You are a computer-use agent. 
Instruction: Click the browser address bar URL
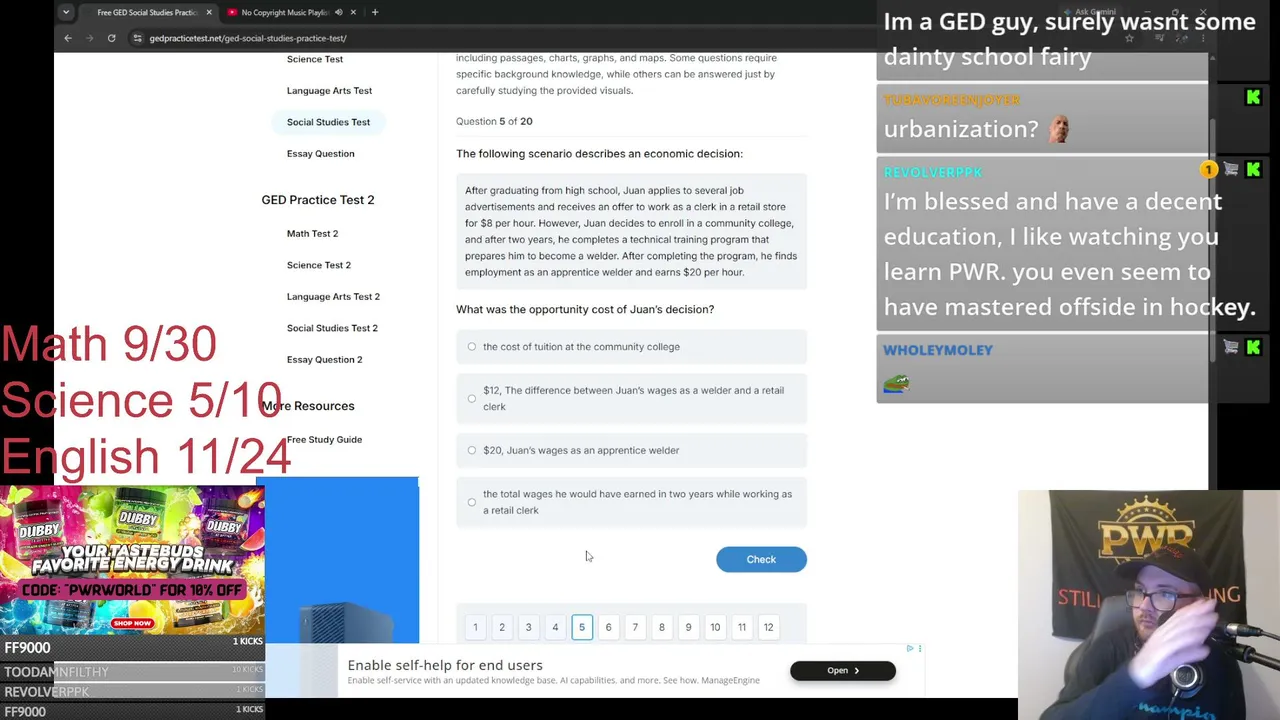[248, 38]
